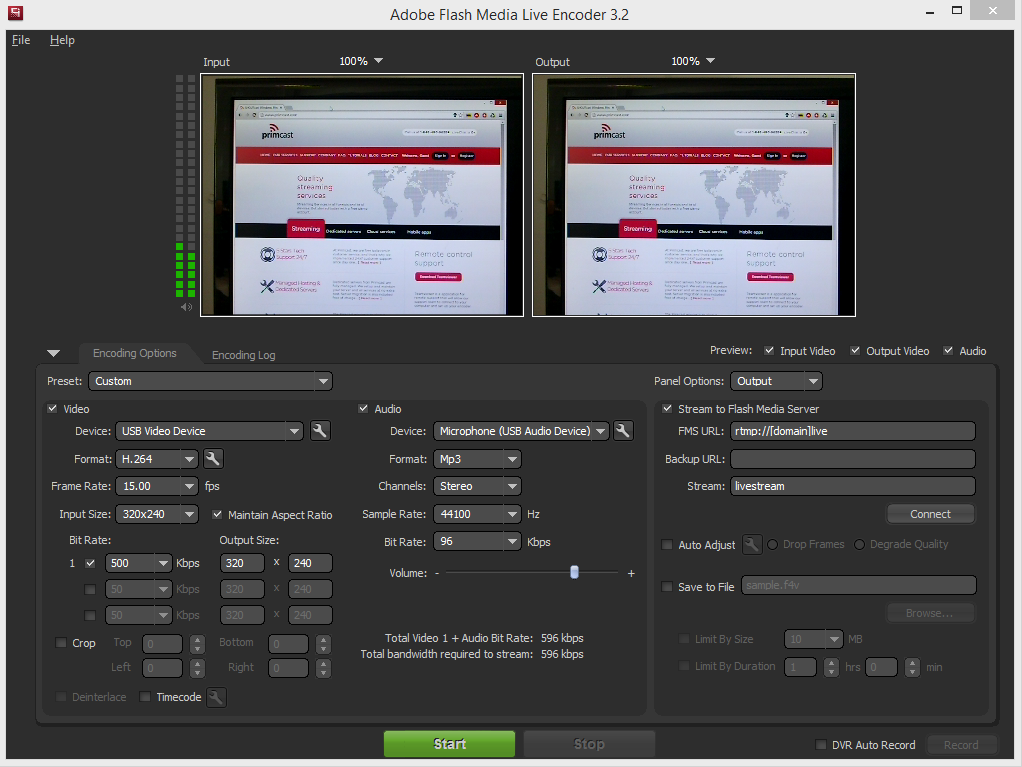Click Total bandwidth required 596 kbps

coord(562,654)
